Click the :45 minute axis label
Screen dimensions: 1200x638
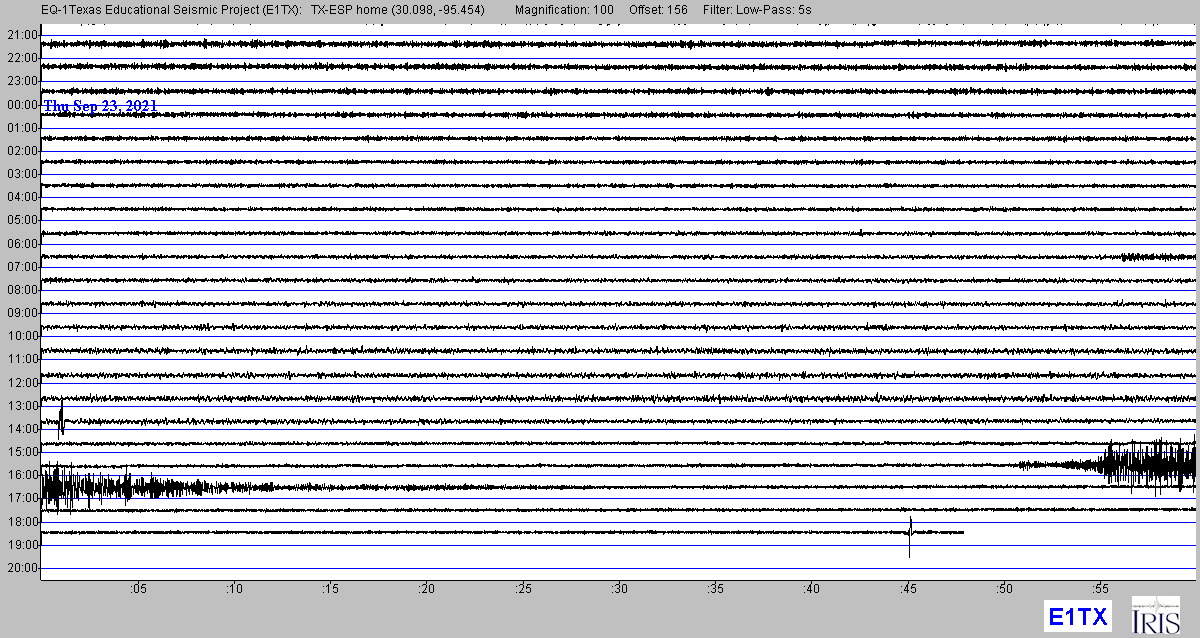(908, 588)
